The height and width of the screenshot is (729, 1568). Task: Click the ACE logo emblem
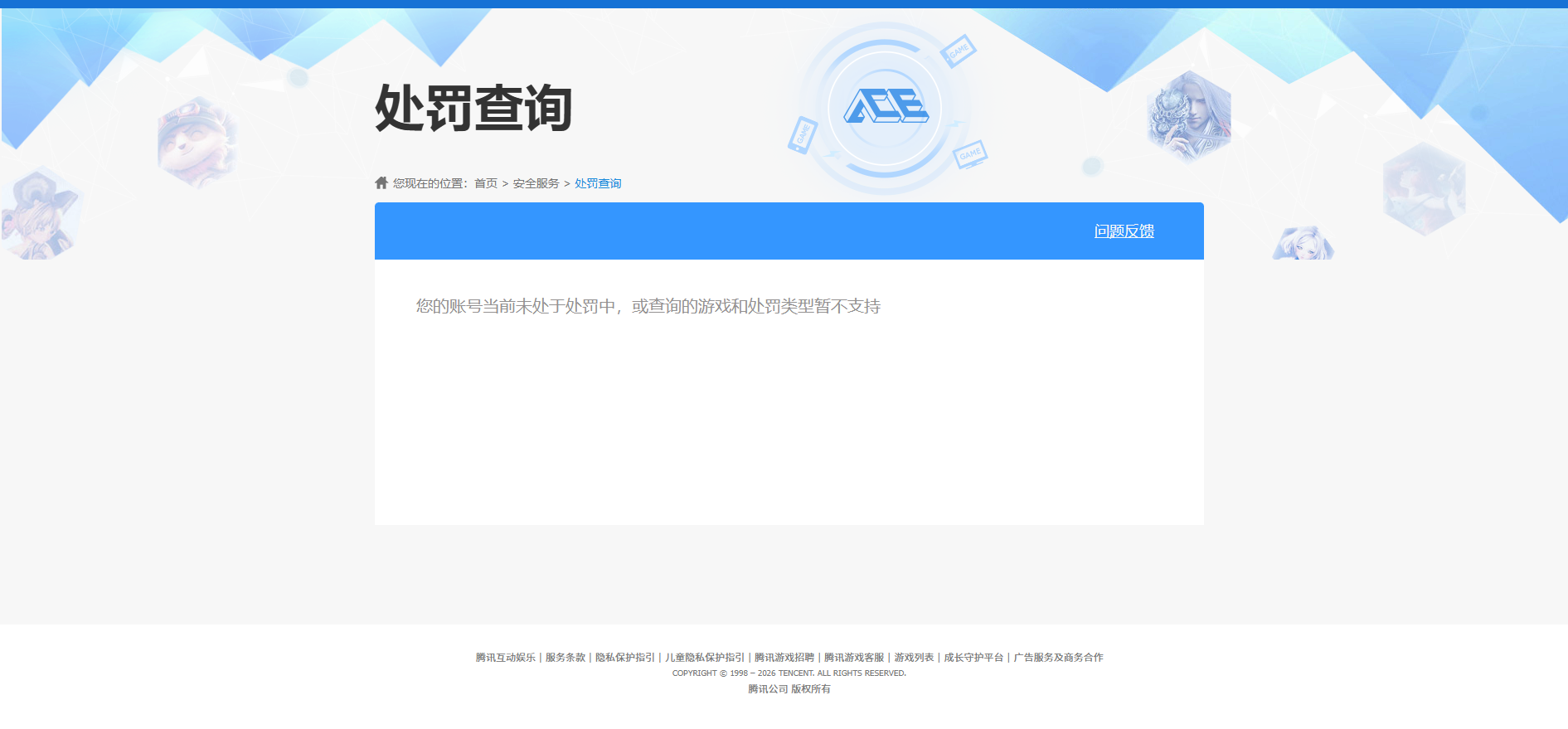[886, 107]
